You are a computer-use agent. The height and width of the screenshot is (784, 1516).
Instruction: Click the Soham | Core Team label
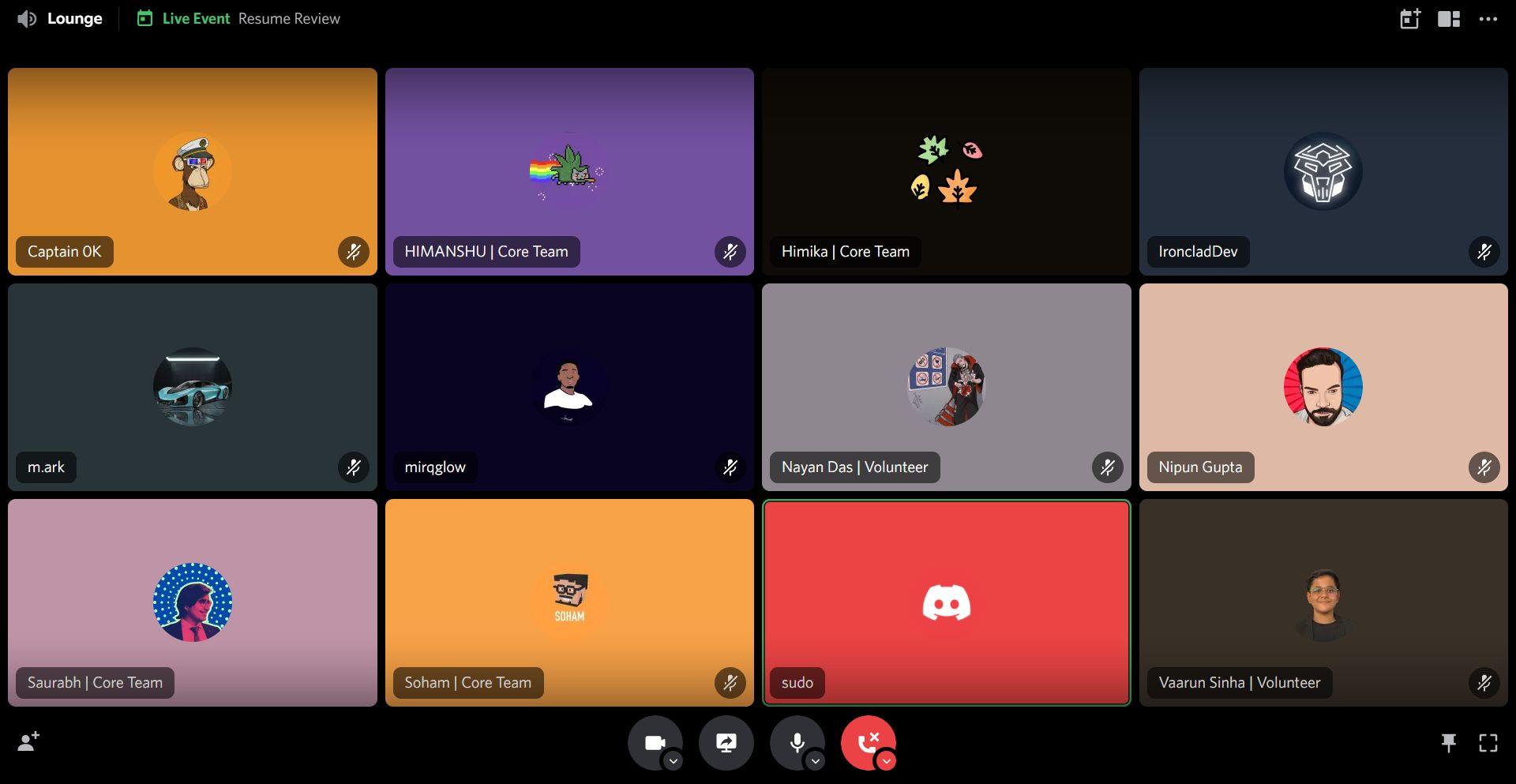click(468, 683)
